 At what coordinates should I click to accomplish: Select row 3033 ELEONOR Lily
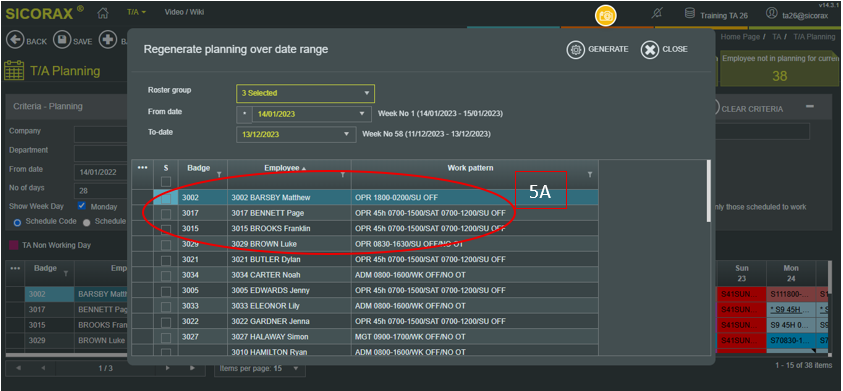pyautogui.click(x=365, y=305)
